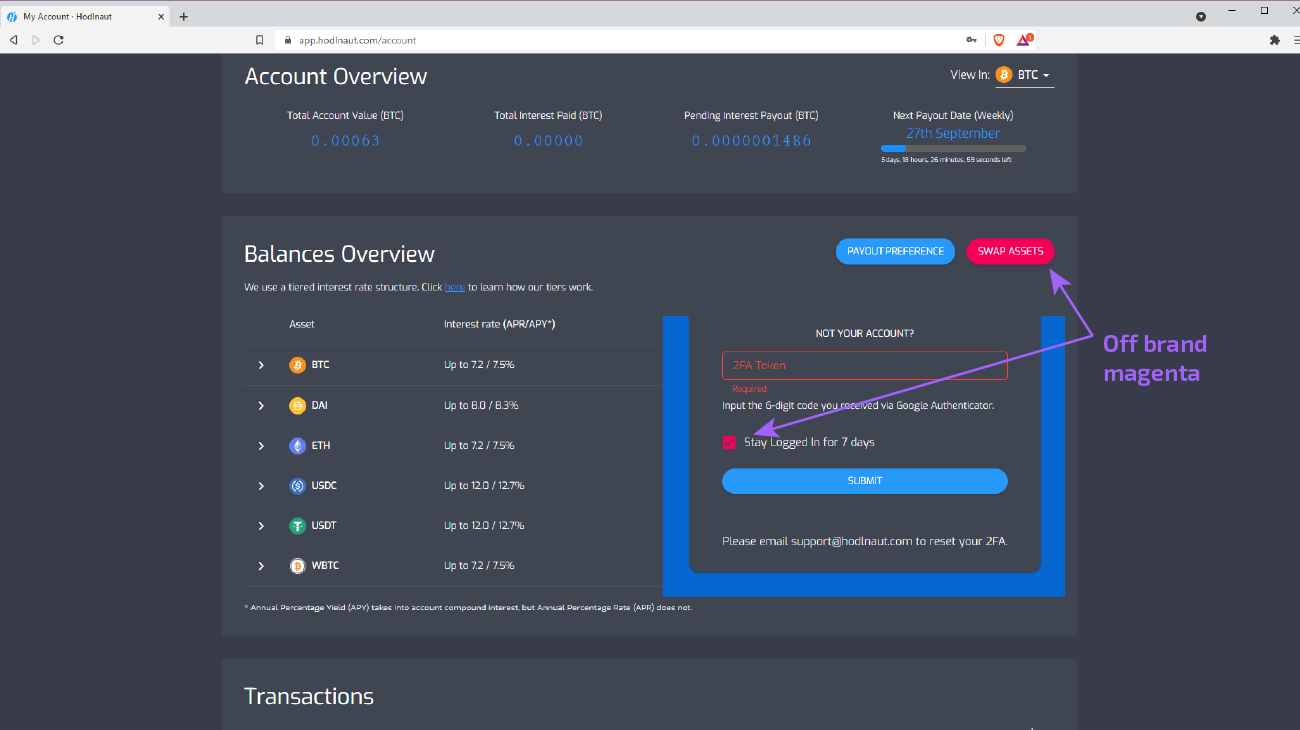Click the Total Account Value 0.00063
Image resolution: width=1300 pixels, height=730 pixels.
(345, 141)
